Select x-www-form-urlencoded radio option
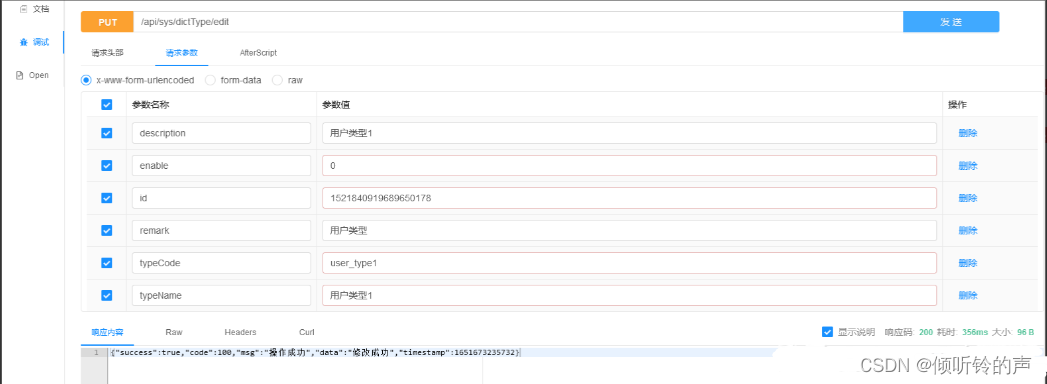 coord(85,80)
